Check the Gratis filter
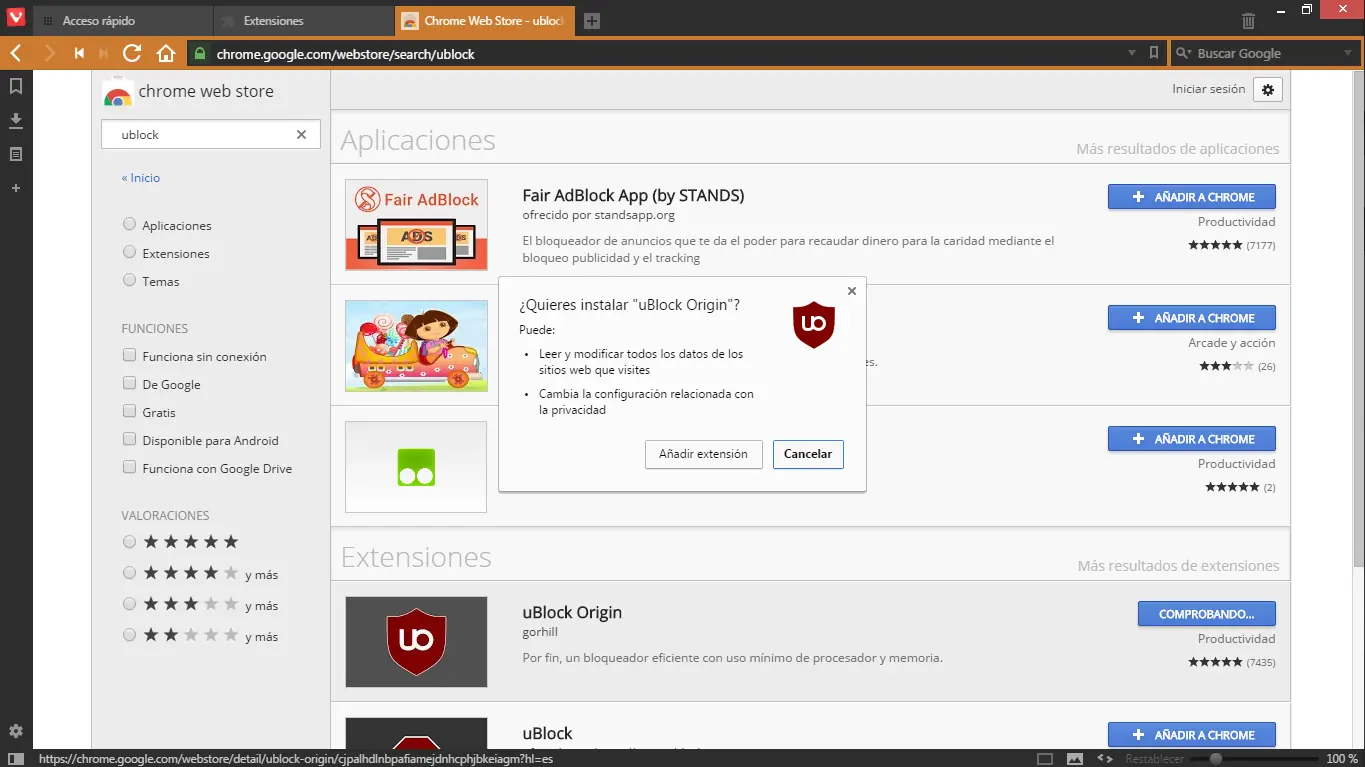The width and height of the screenshot is (1365, 767). pos(129,411)
